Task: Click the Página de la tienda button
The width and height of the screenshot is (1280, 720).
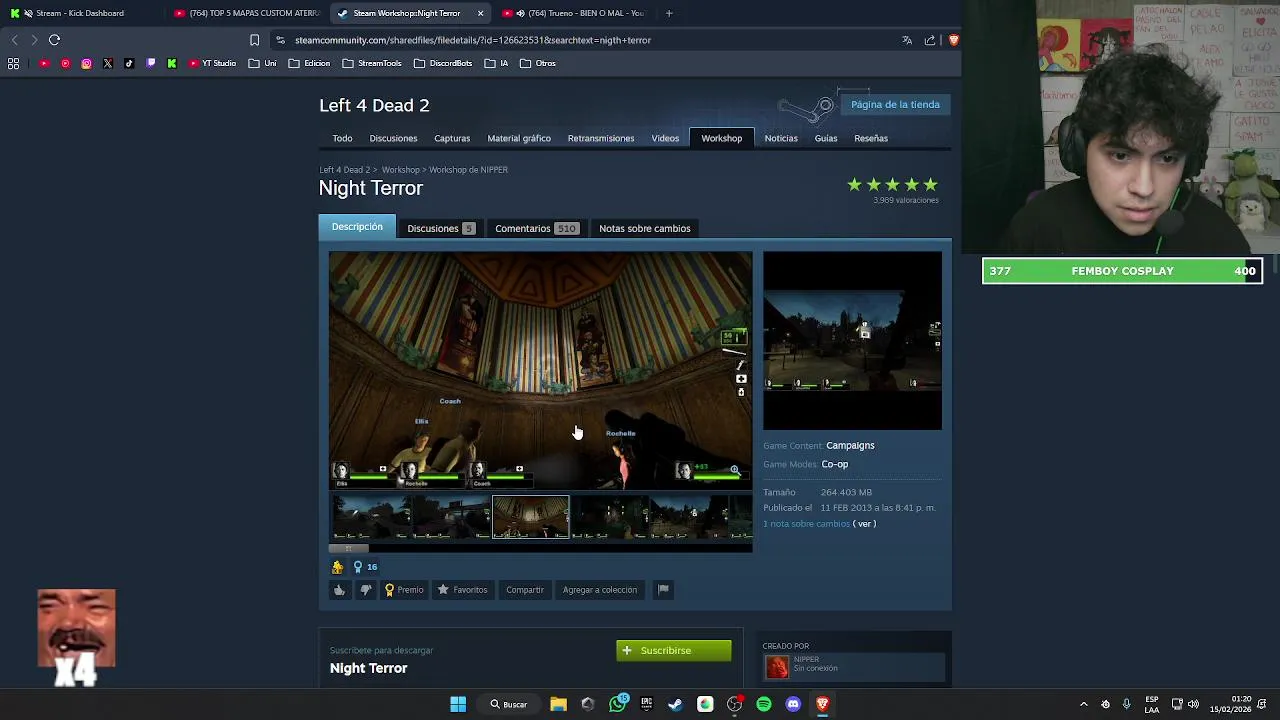Action: (x=895, y=104)
